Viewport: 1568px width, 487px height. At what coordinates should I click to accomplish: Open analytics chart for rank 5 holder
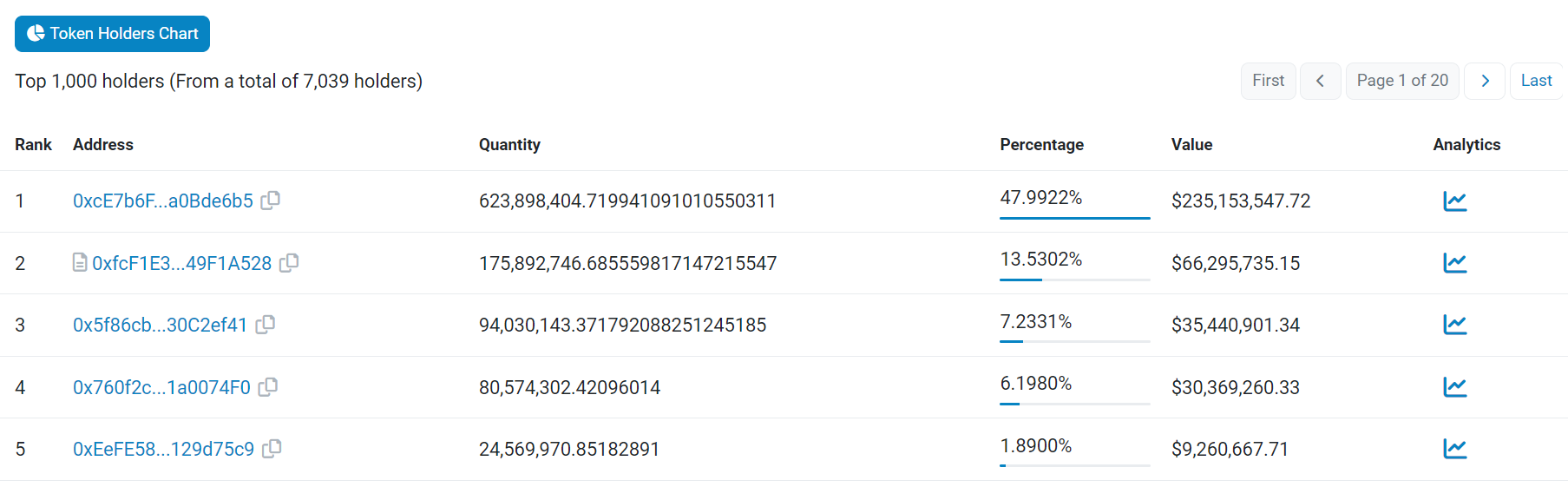(x=1454, y=449)
